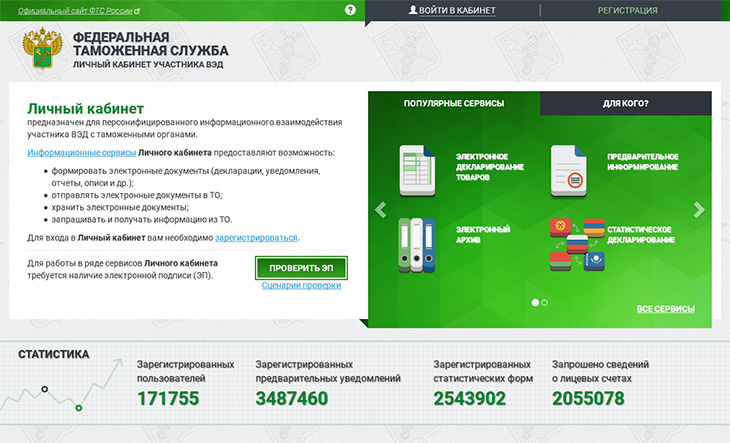This screenshot has width=730, height=443.
Task: Click the account info requests count 2055078
Action: coord(588,398)
